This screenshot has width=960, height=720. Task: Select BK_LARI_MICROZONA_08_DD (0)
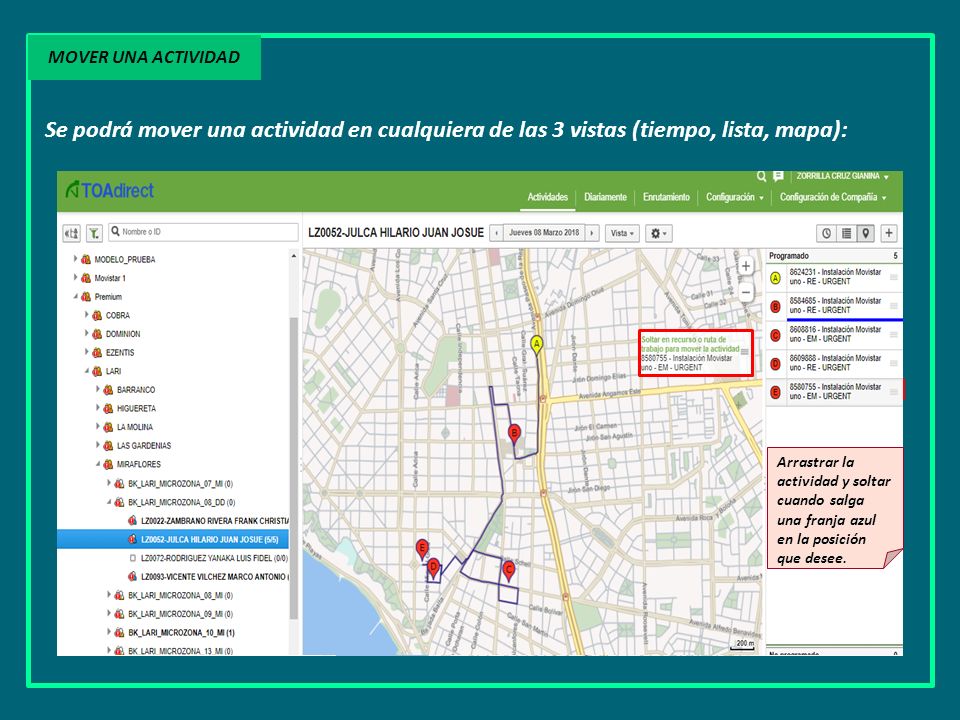pos(182,502)
